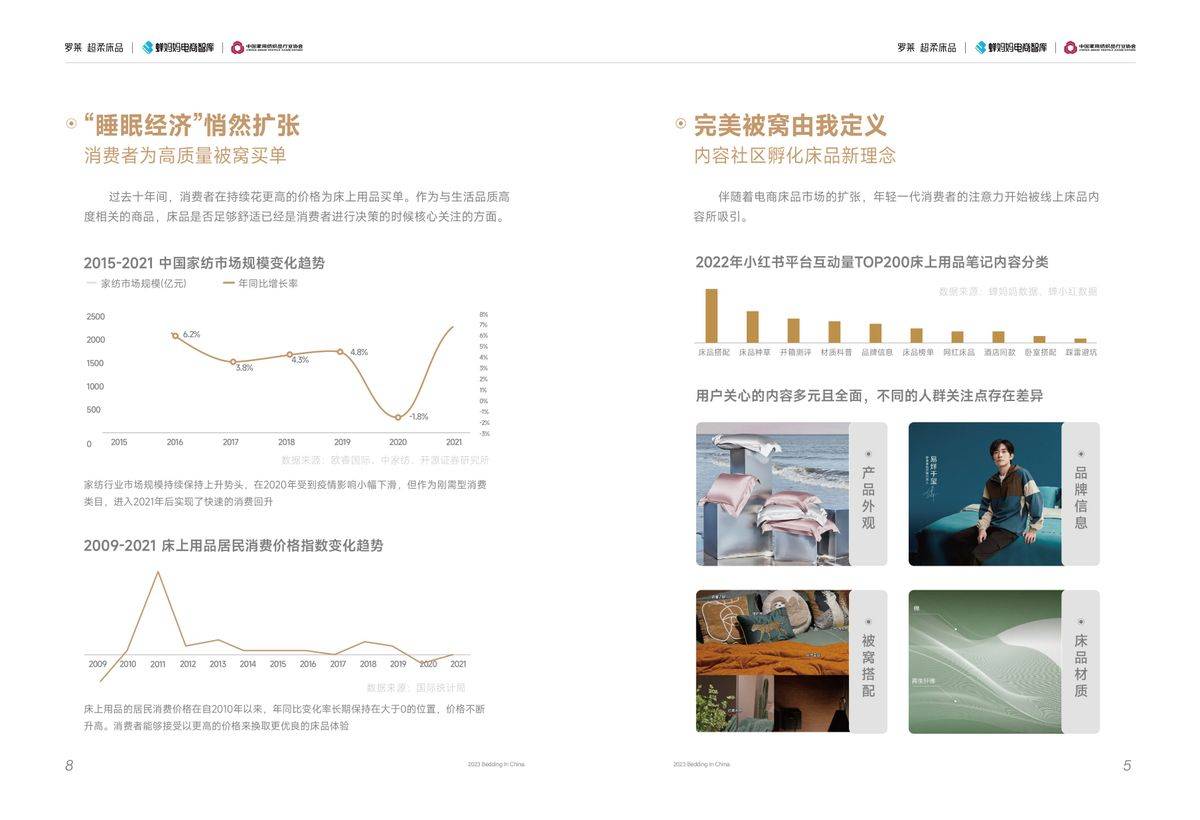Click the 2009 label on price index chart
Screen dimensions: 1200x820
[x=97, y=664]
